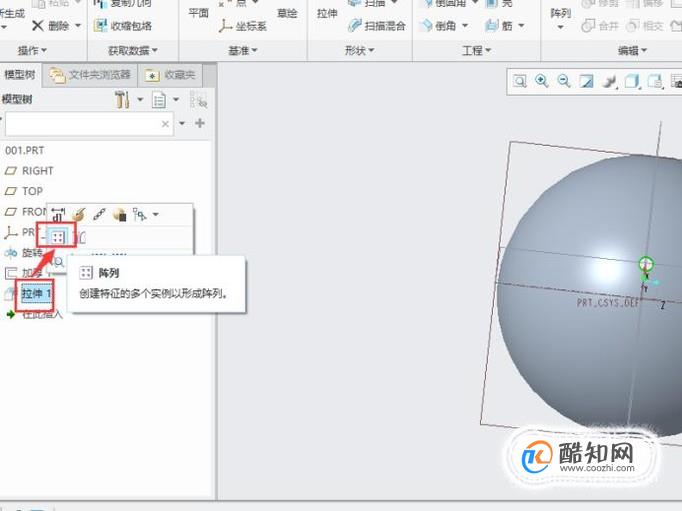Select the 旋转 feature in tree
The width and height of the screenshot is (682, 511).
(x=23, y=253)
